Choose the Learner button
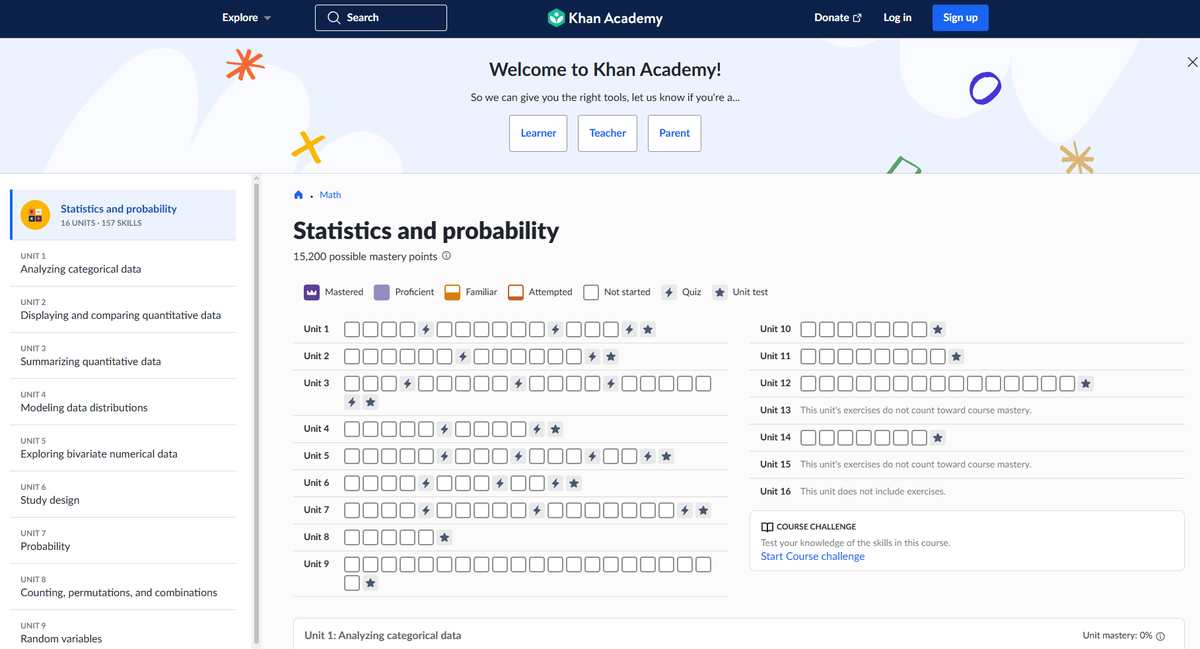Screen dimensions: 1200x649 538,133
